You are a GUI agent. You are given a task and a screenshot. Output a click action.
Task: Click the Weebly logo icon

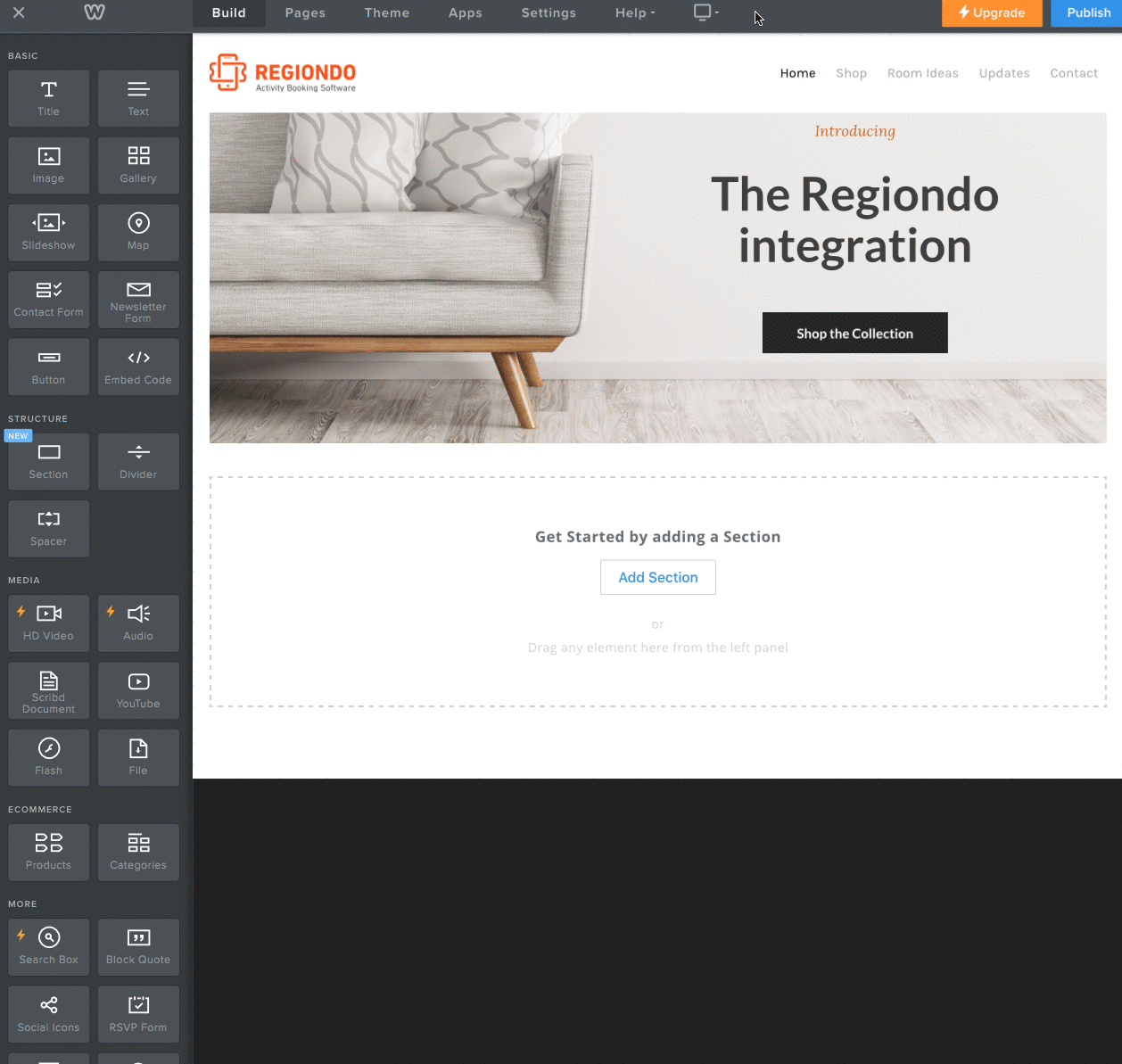pyautogui.click(x=95, y=12)
